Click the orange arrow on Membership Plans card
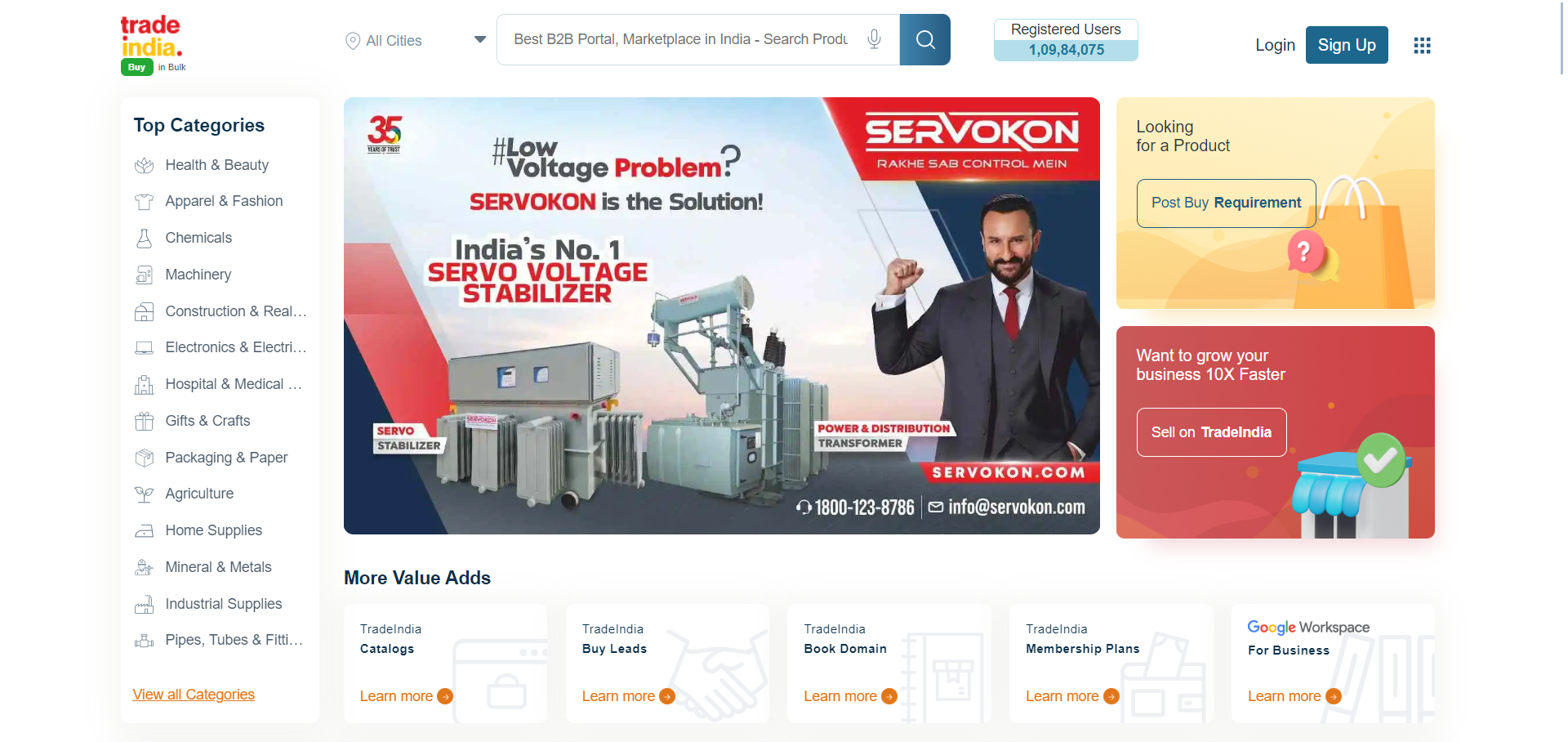Screen dimensions: 1568x742 click(x=1111, y=696)
